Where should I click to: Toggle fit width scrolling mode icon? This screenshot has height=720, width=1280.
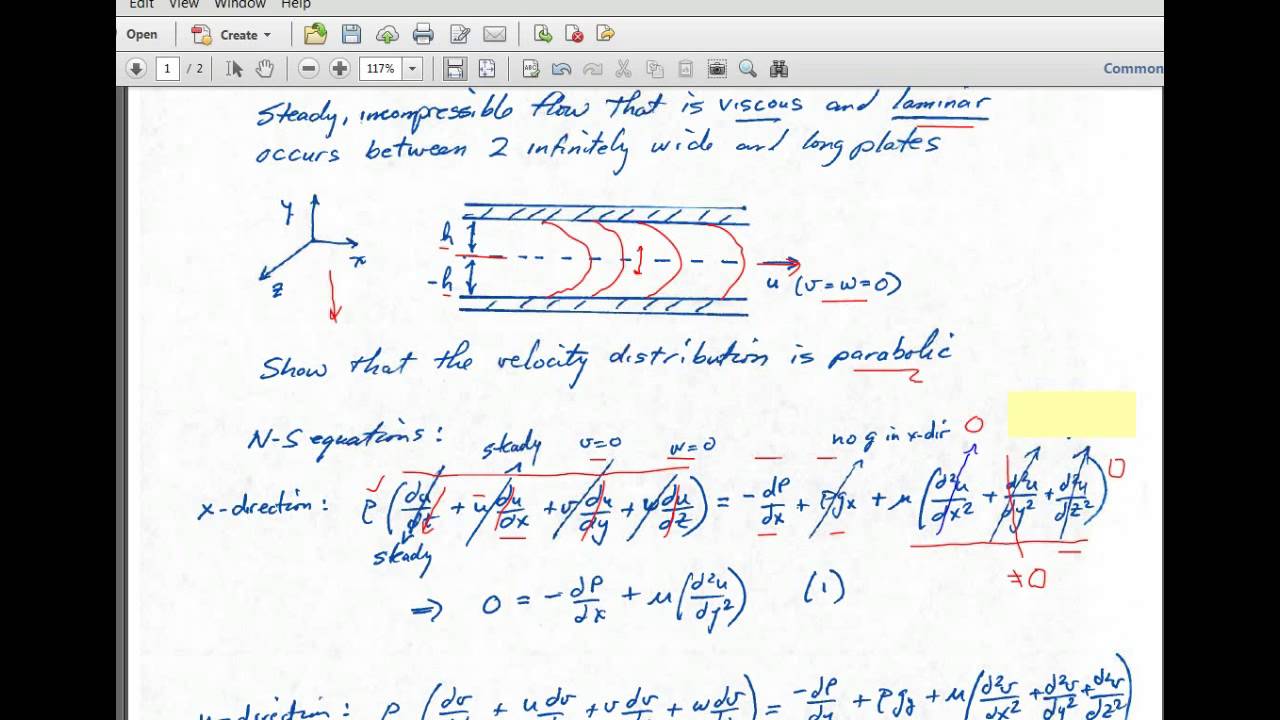(x=455, y=69)
